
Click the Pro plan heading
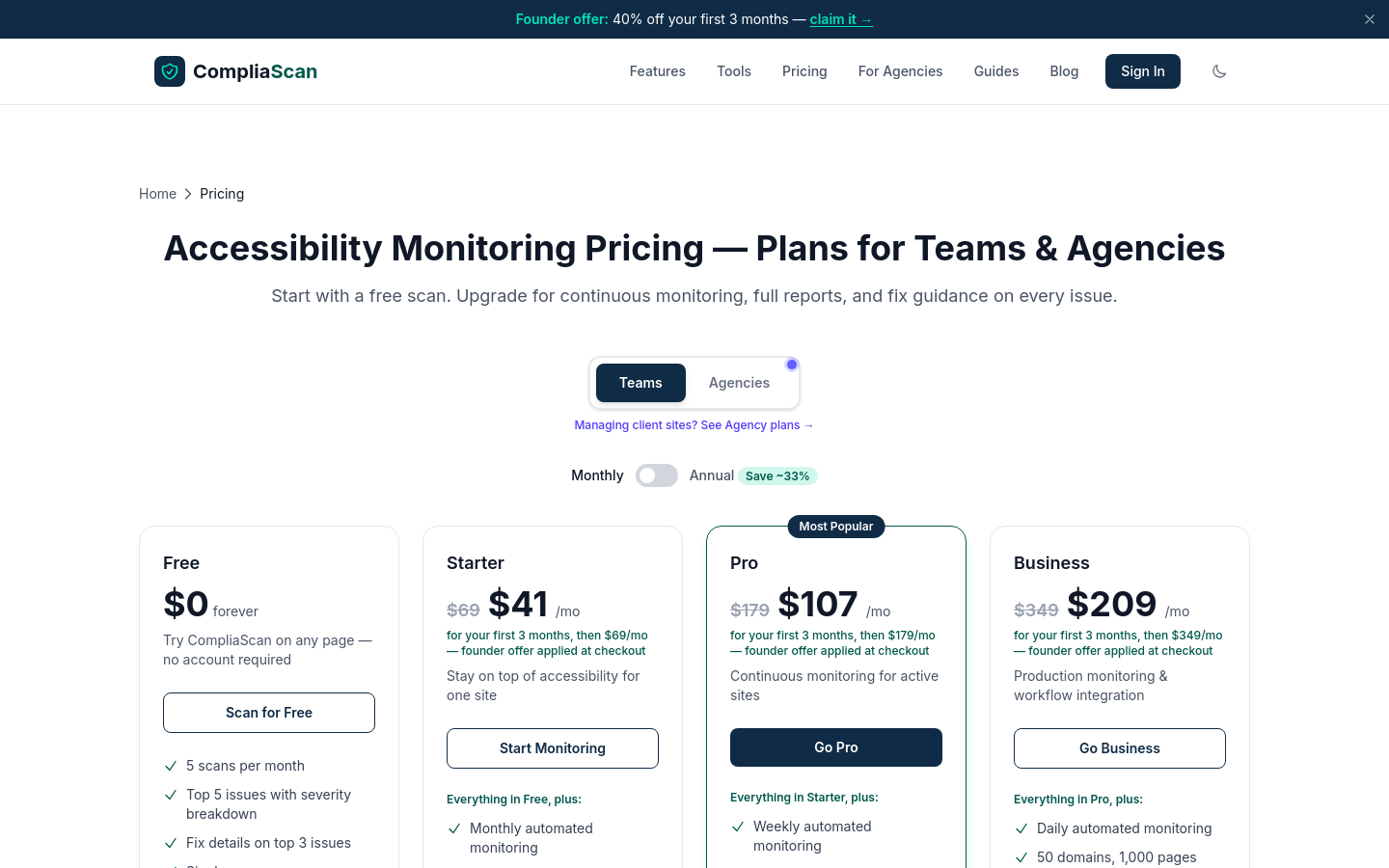pyautogui.click(x=744, y=563)
